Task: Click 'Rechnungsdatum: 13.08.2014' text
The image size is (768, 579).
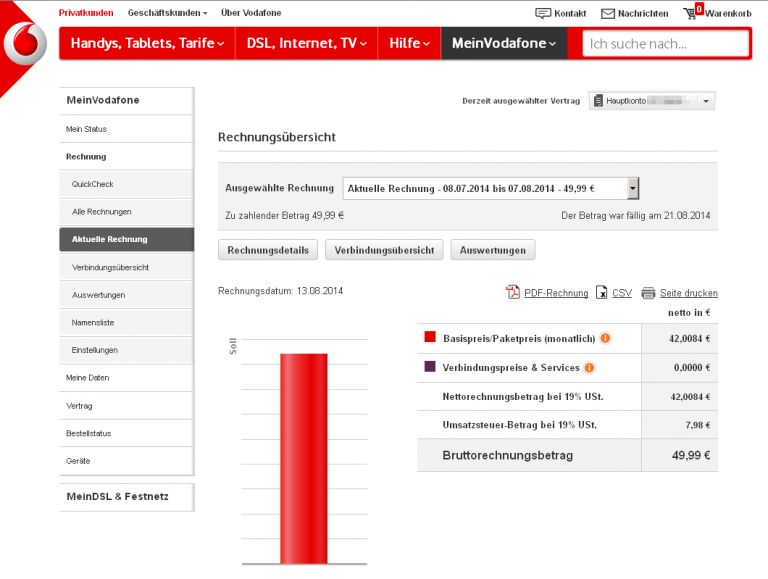Action: pyautogui.click(x=280, y=291)
